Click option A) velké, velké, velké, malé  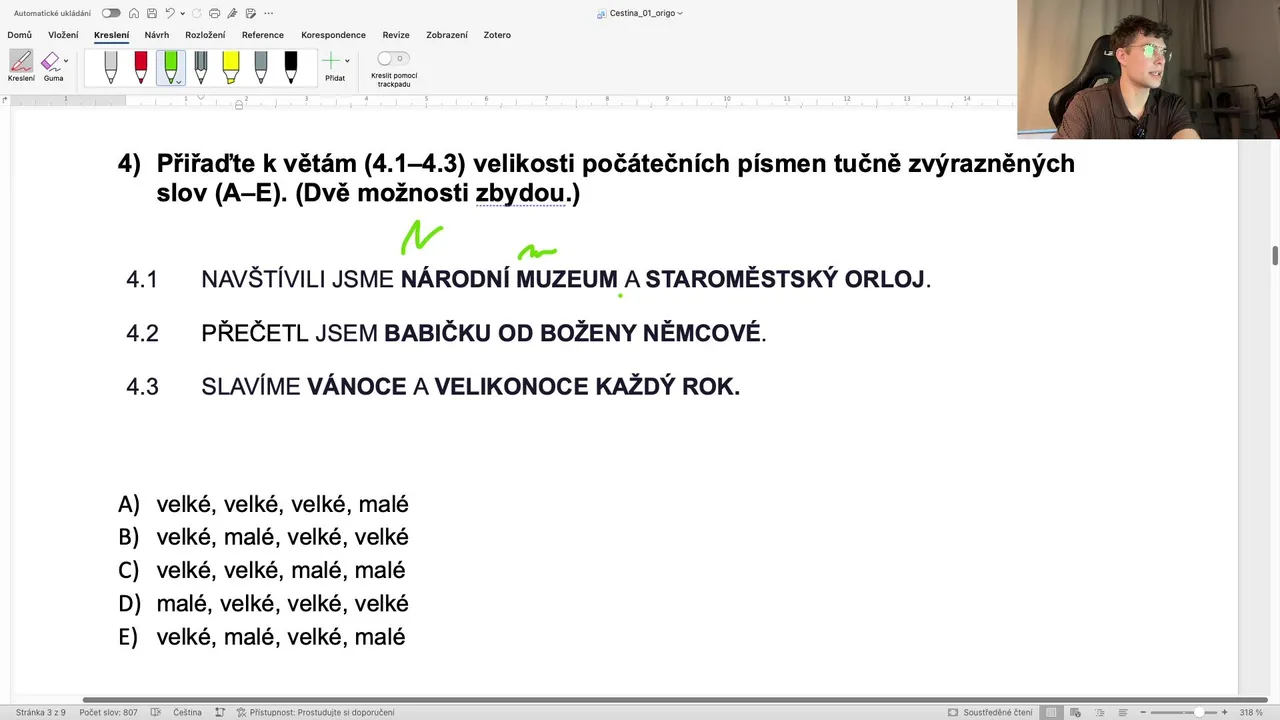pyautogui.click(x=263, y=505)
